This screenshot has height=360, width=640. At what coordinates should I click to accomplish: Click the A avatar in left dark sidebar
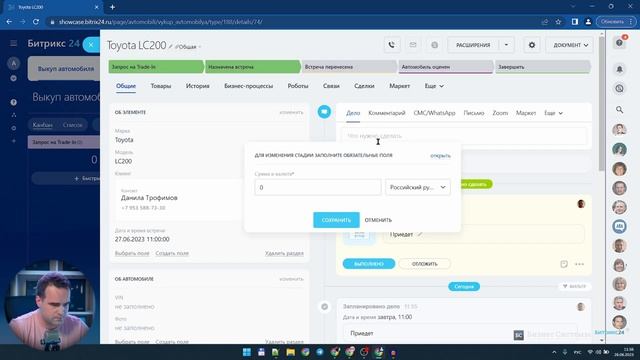click(13, 63)
